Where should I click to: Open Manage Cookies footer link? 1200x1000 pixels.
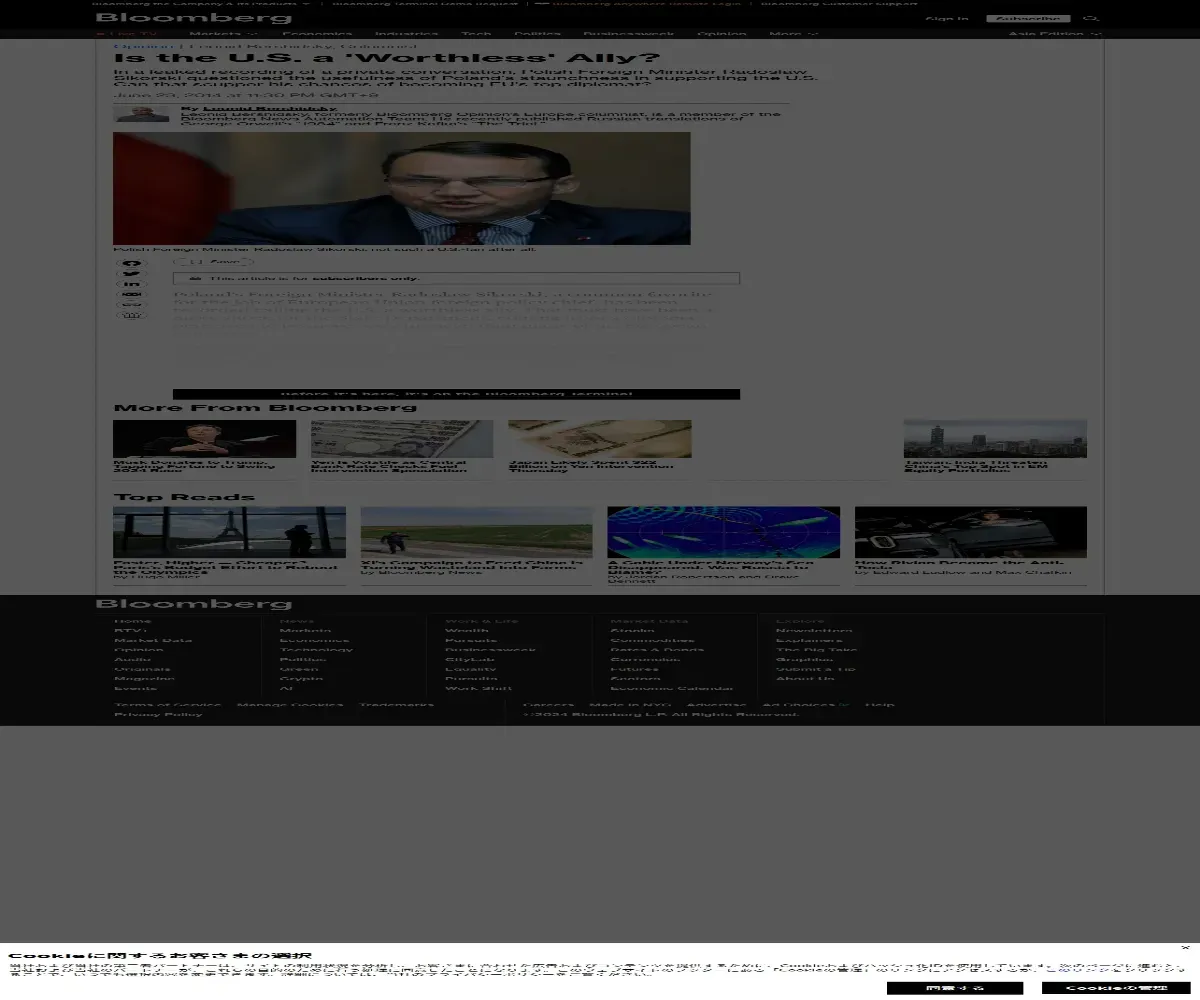290,705
